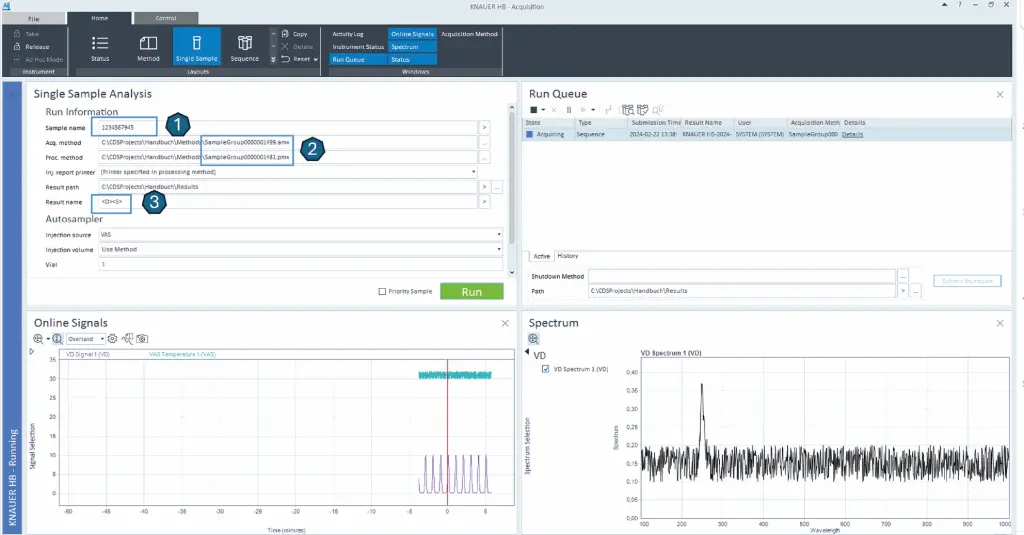
Task: Click the Submit Shutdown button
Action: click(x=967, y=281)
